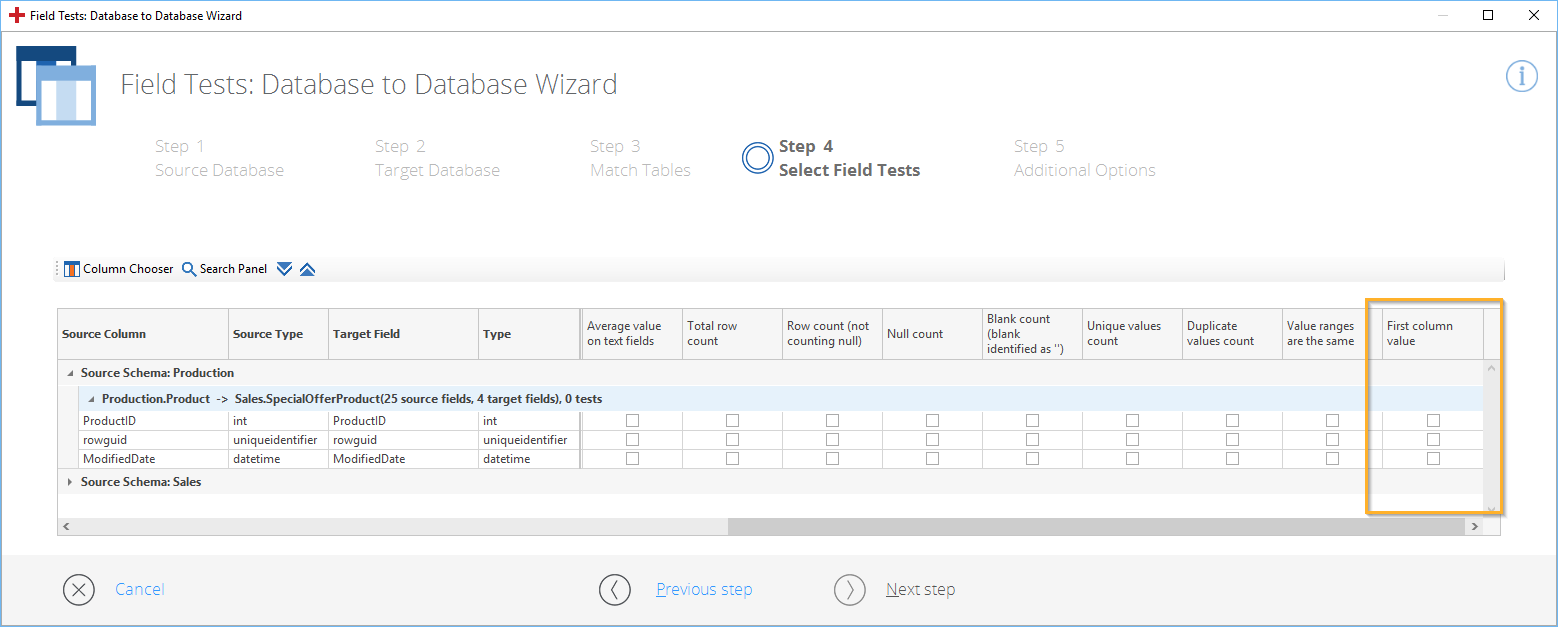
Task: Click the Cancel X circle icon
Action: [x=79, y=590]
